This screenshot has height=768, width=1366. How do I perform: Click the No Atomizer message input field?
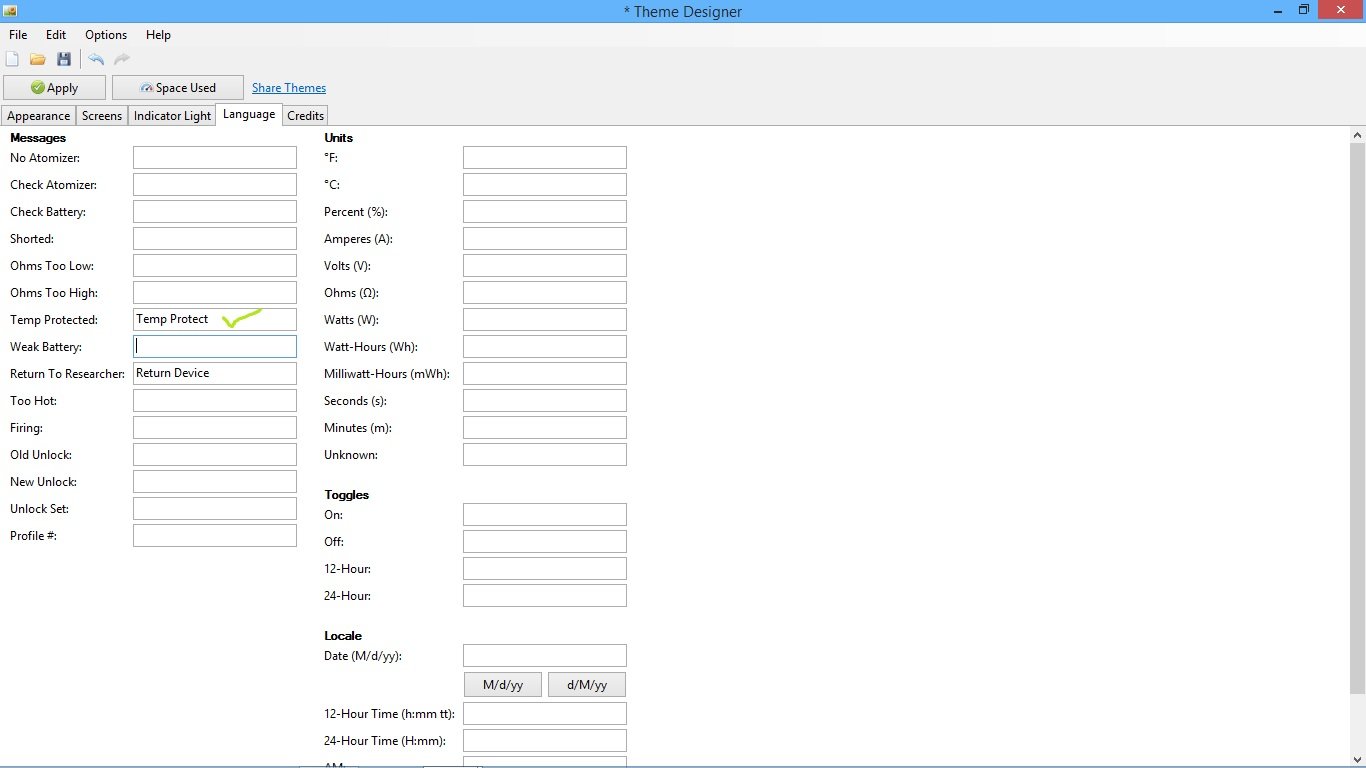pyautogui.click(x=215, y=158)
